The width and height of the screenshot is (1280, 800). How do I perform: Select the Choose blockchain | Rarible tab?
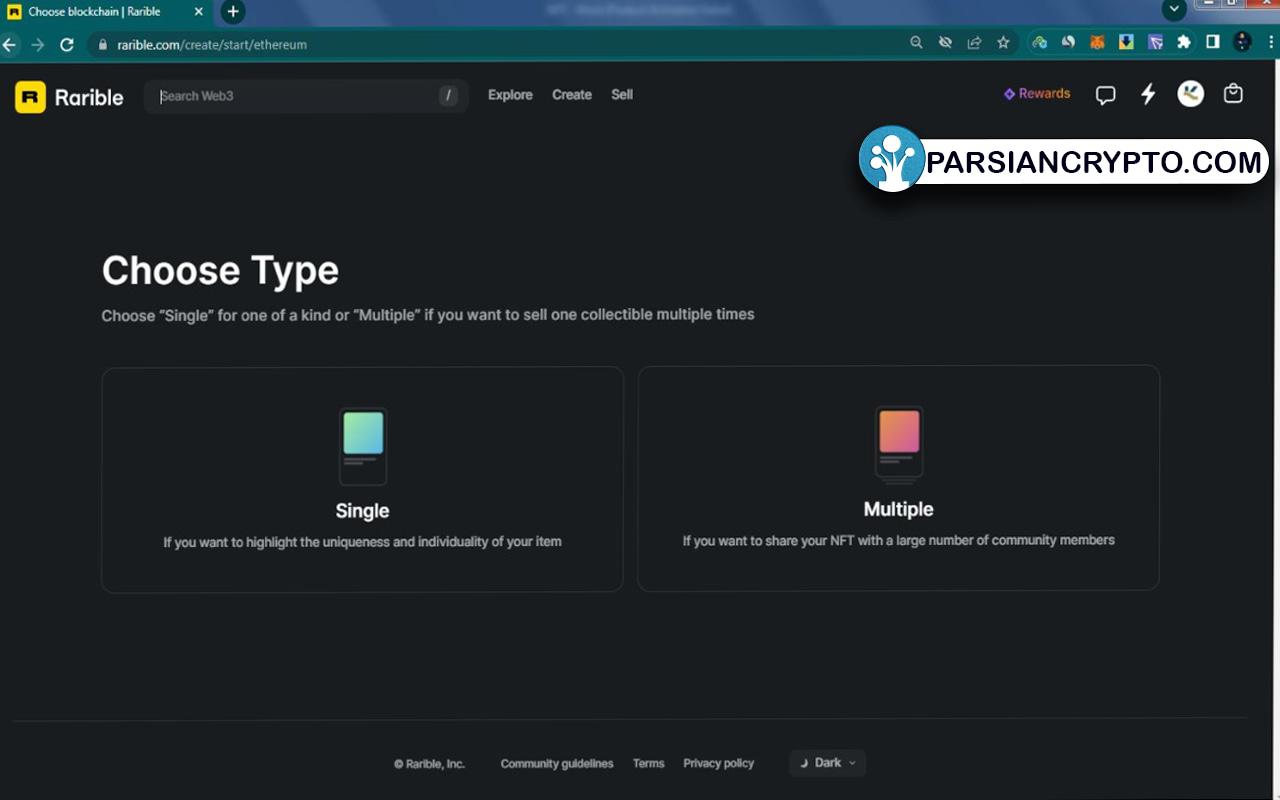105,12
